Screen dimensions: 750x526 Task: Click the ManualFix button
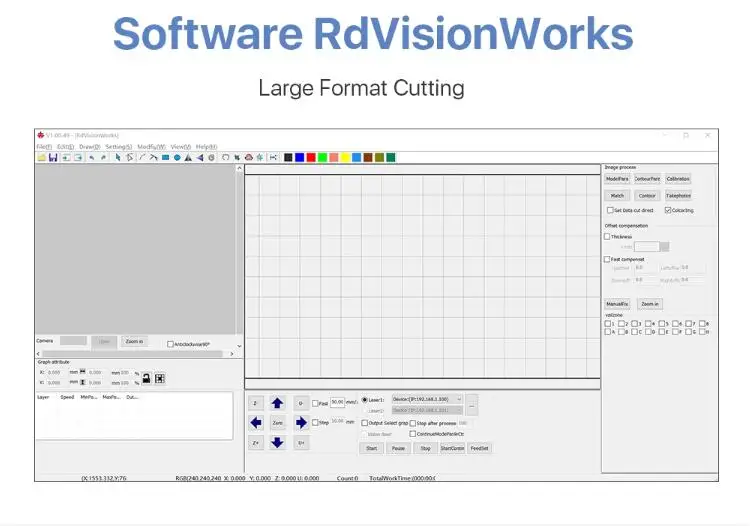(x=617, y=304)
